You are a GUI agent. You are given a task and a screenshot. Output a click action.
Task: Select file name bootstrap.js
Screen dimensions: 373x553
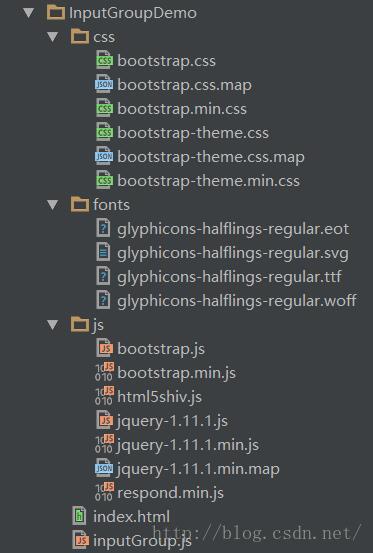tap(161, 349)
